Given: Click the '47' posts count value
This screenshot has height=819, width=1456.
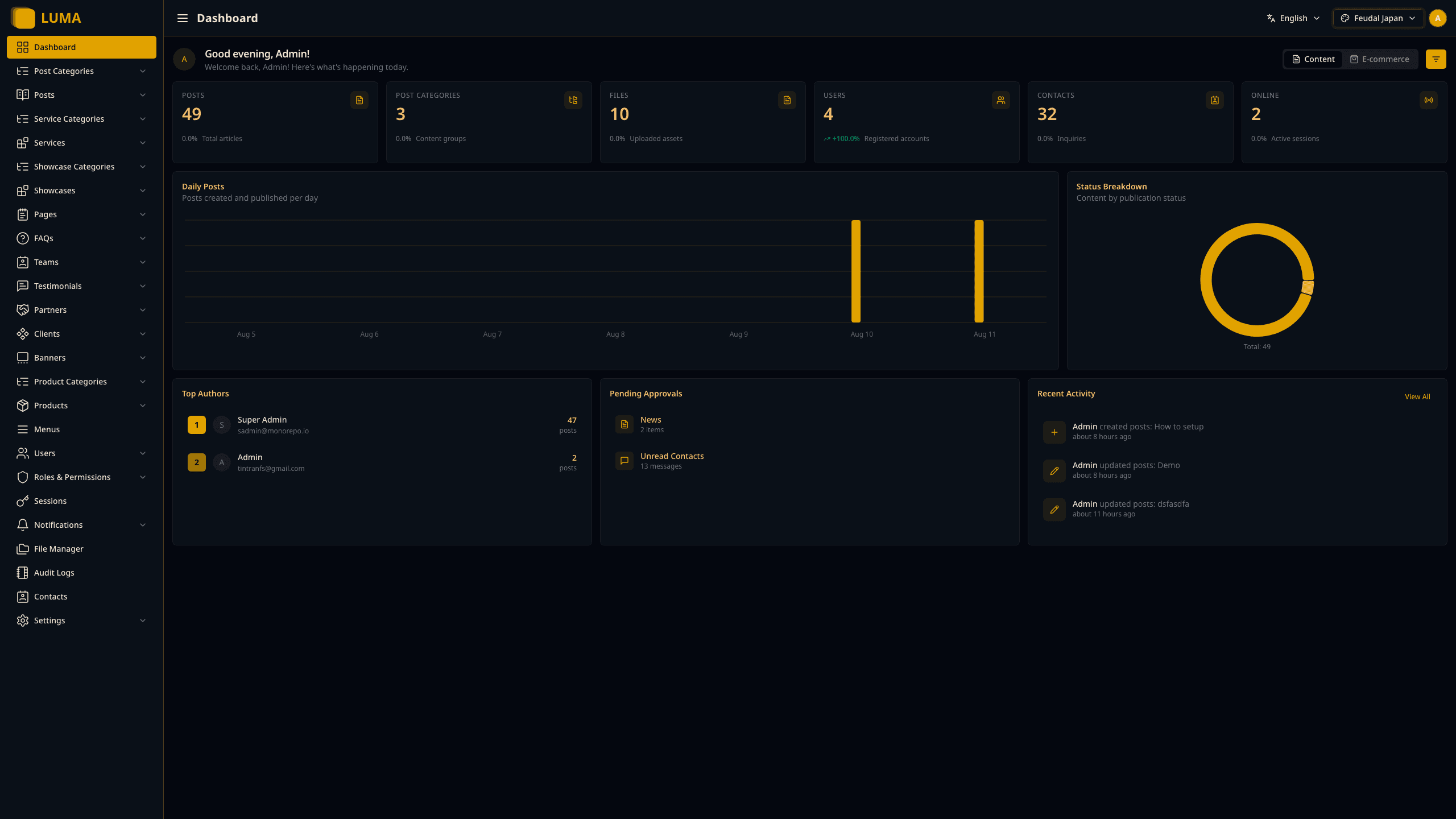Looking at the screenshot, I should coord(572,420).
